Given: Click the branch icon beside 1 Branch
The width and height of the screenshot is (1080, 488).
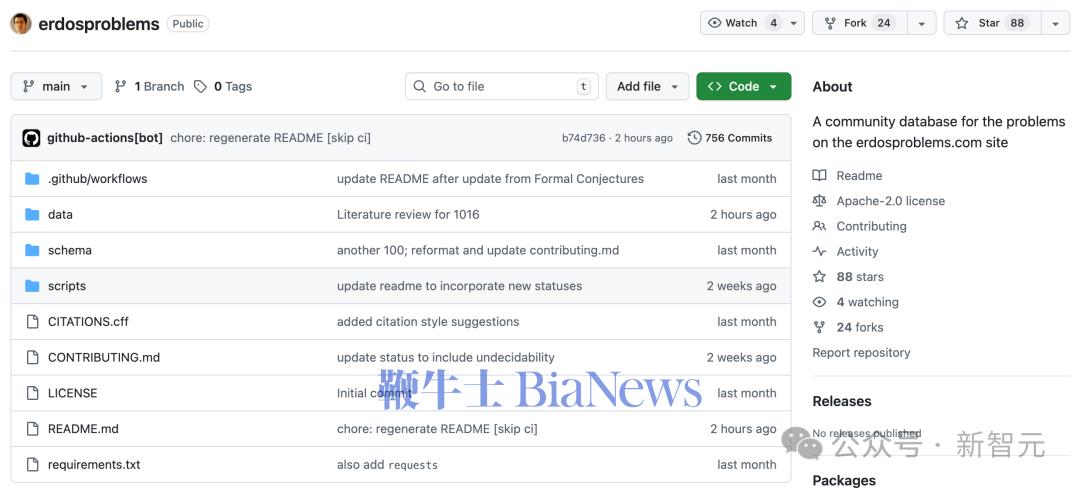Looking at the screenshot, I should [x=121, y=87].
